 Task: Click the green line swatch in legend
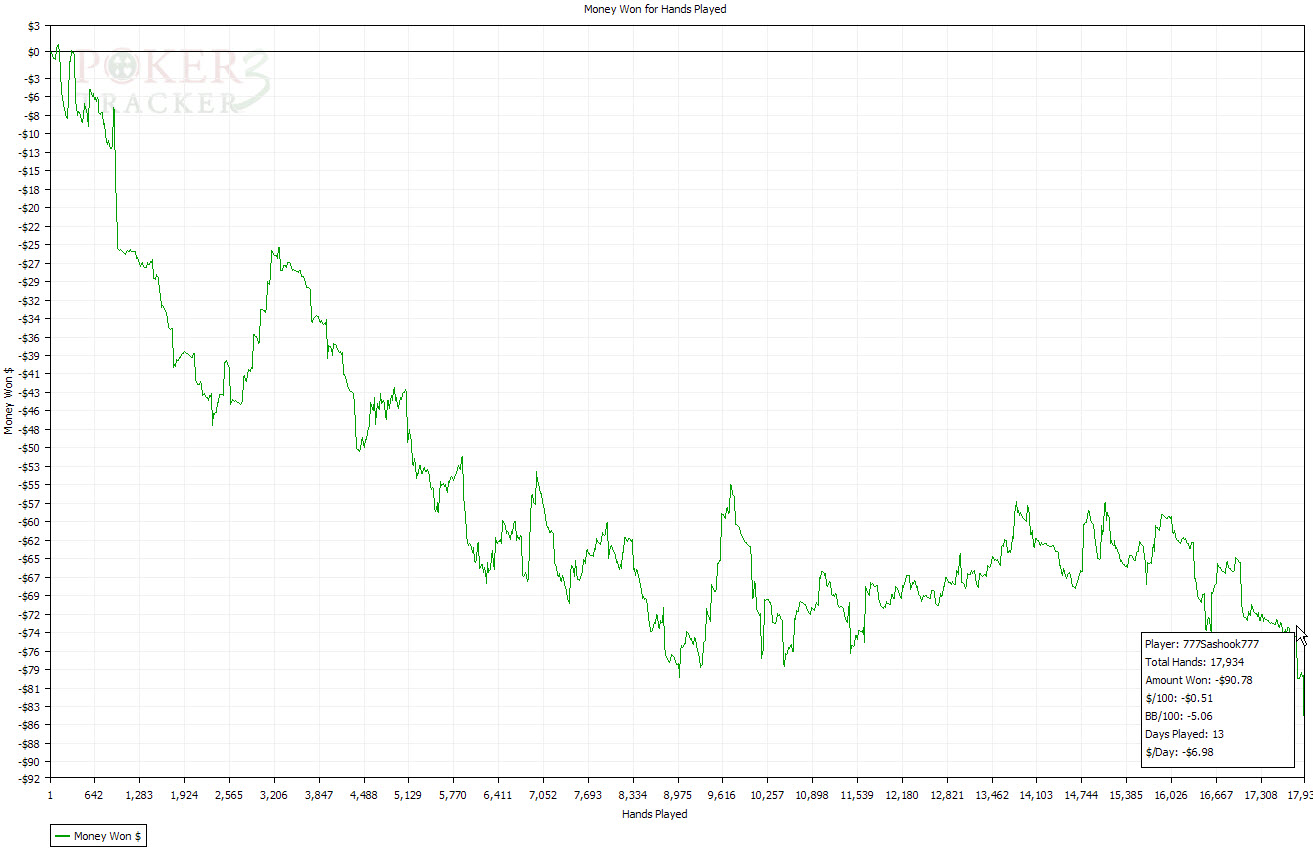point(62,837)
